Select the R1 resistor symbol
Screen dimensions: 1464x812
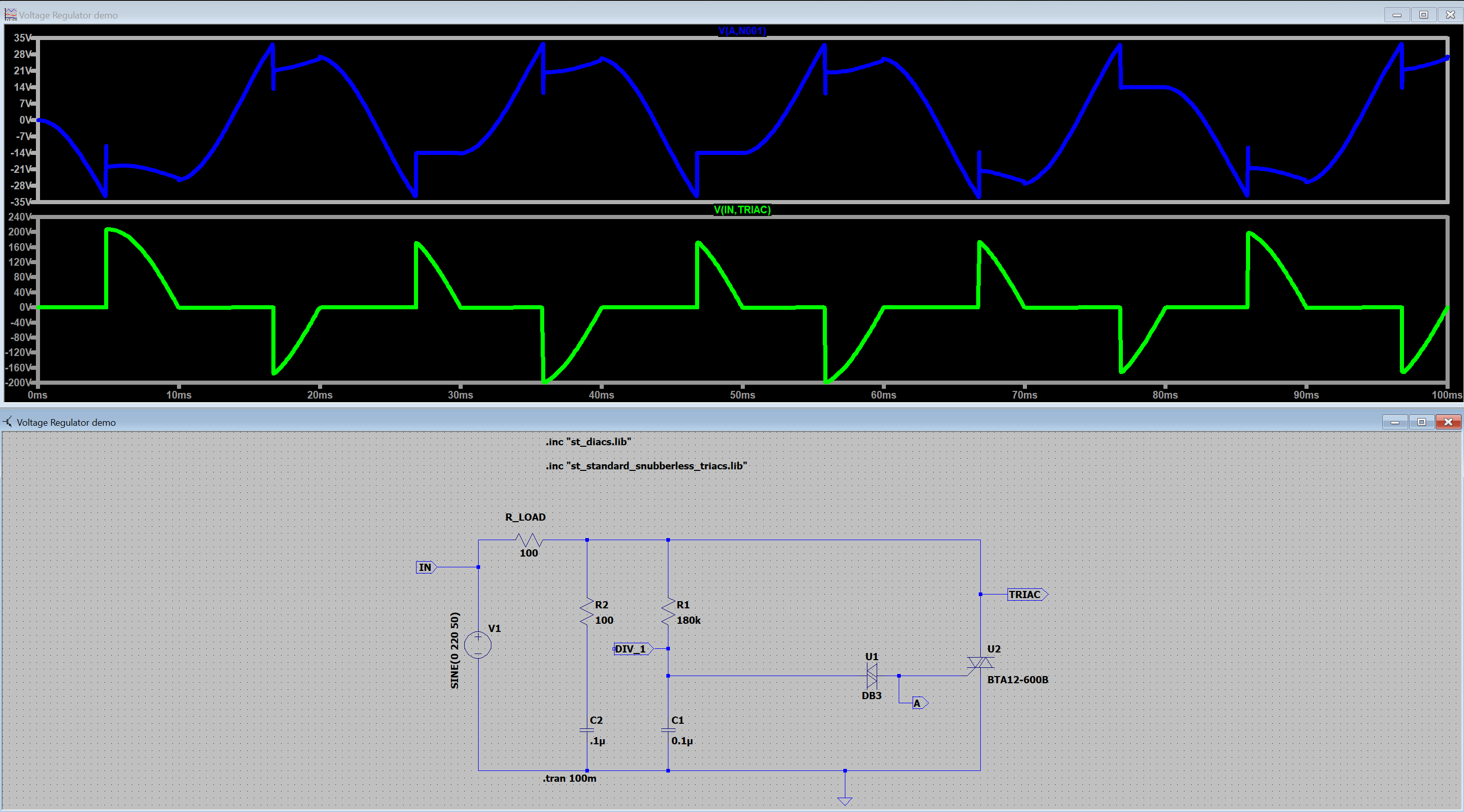click(x=668, y=611)
